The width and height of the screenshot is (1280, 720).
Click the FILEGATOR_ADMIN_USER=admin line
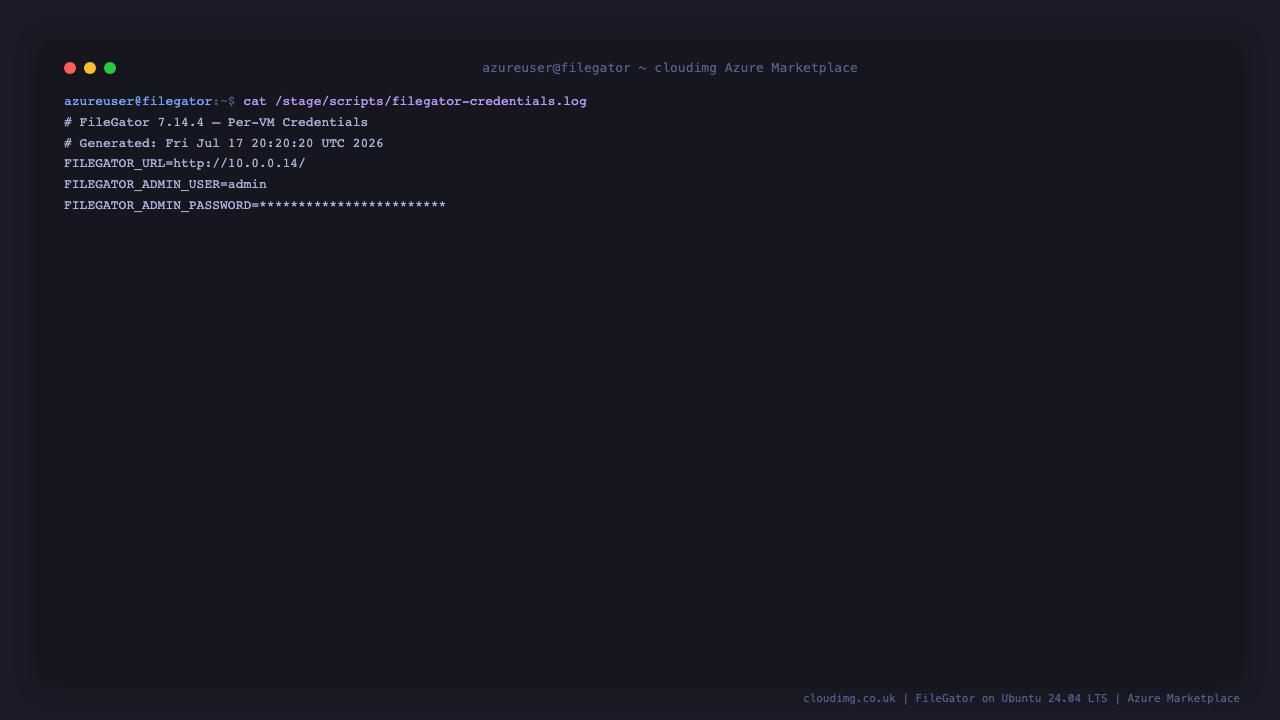pyautogui.click(x=165, y=184)
